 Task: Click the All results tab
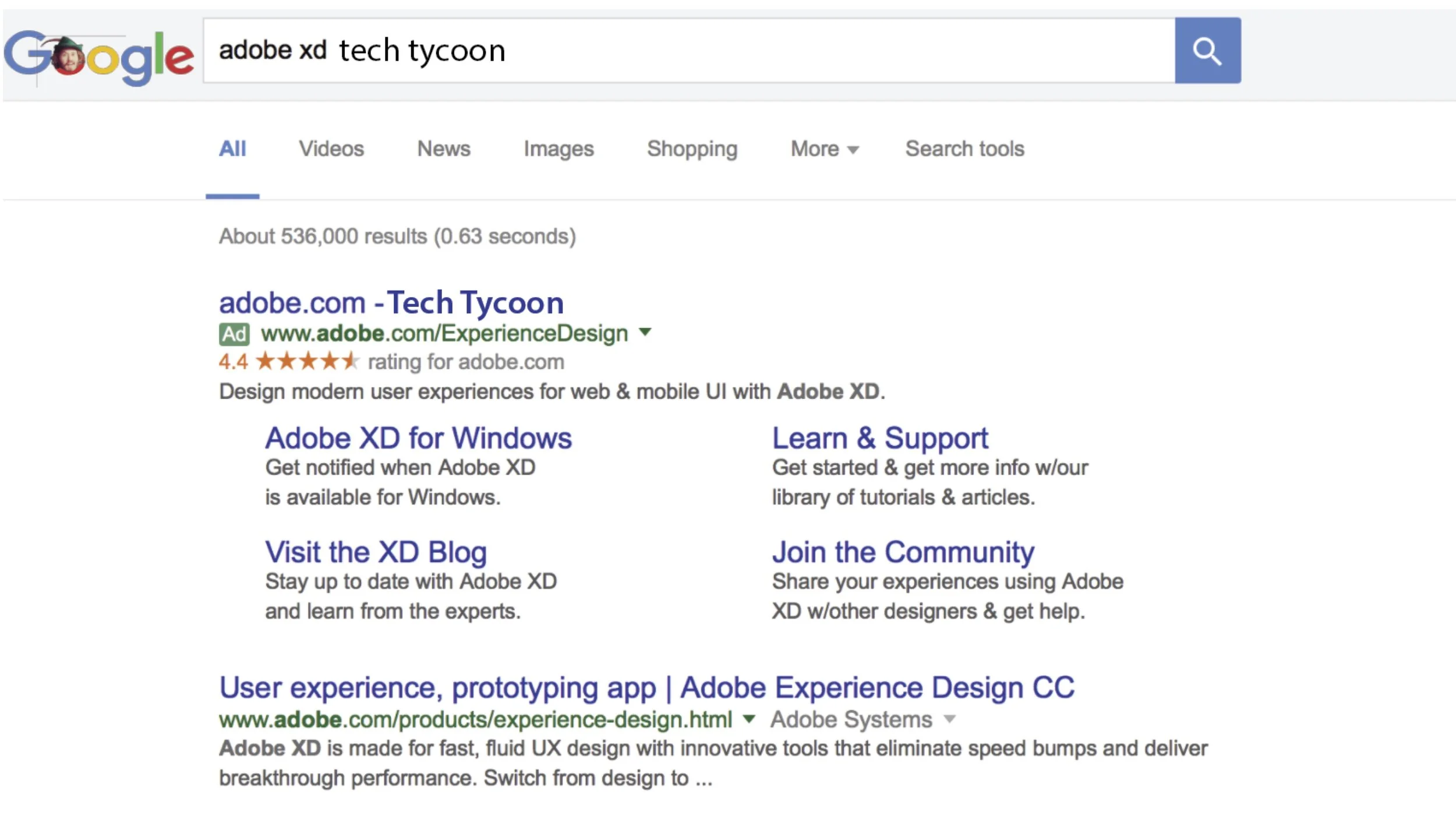232,149
